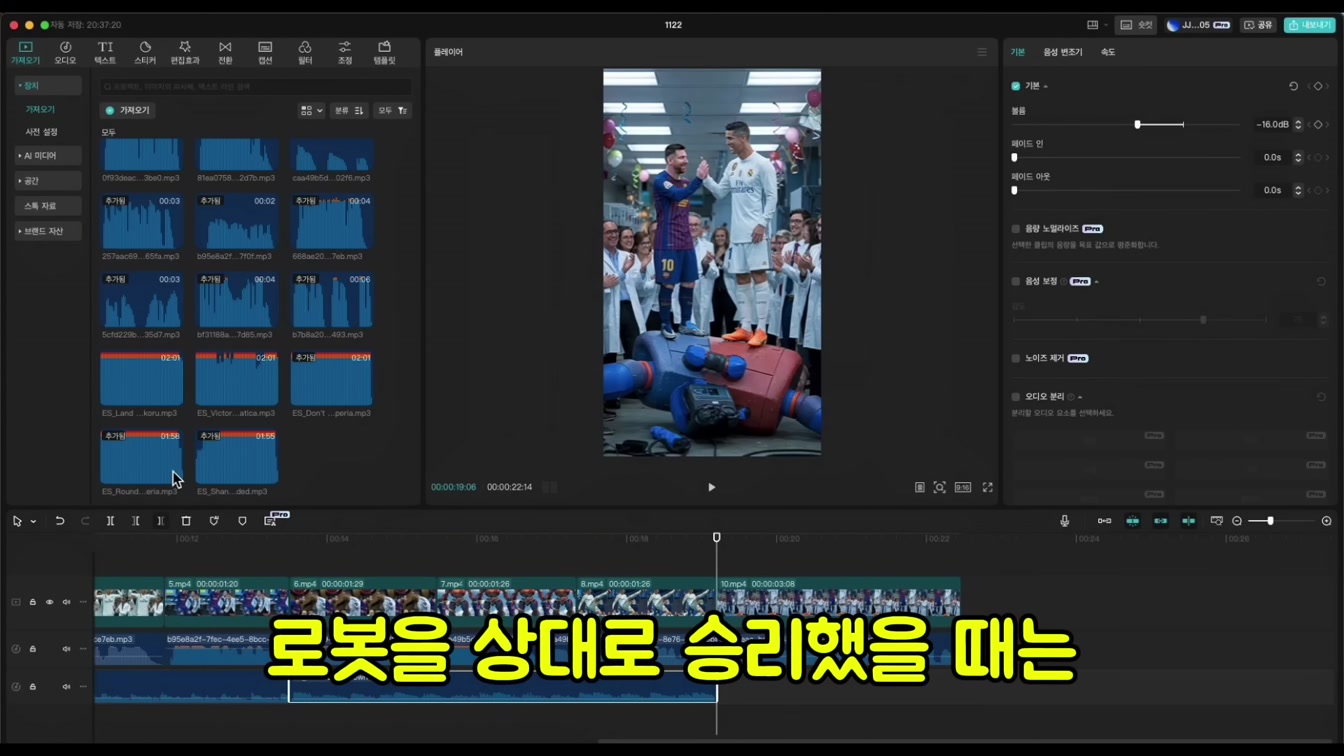Click the -16.0dB volume stepper
The width and height of the screenshot is (1344, 756).
pos(1298,125)
